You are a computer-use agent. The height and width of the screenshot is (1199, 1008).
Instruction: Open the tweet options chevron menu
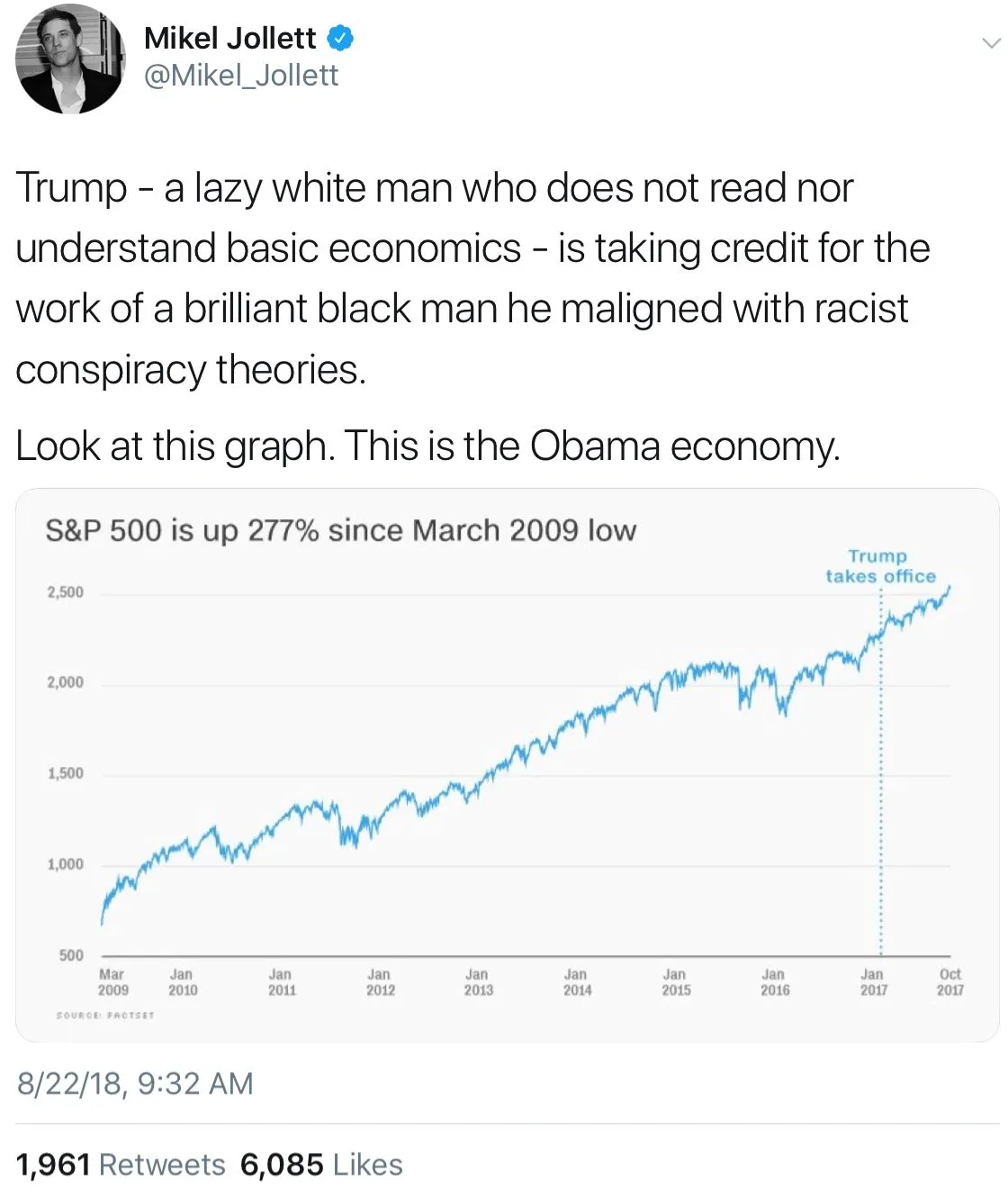click(991, 42)
